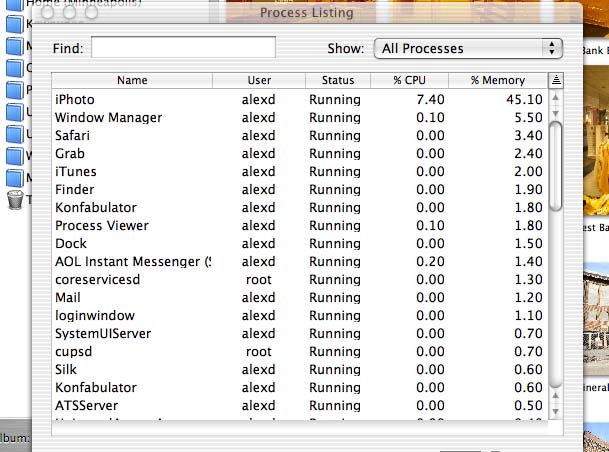Click the scroll up arrow at the top of the scrollbar
This screenshot has width=609, height=452.
[x=556, y=97]
